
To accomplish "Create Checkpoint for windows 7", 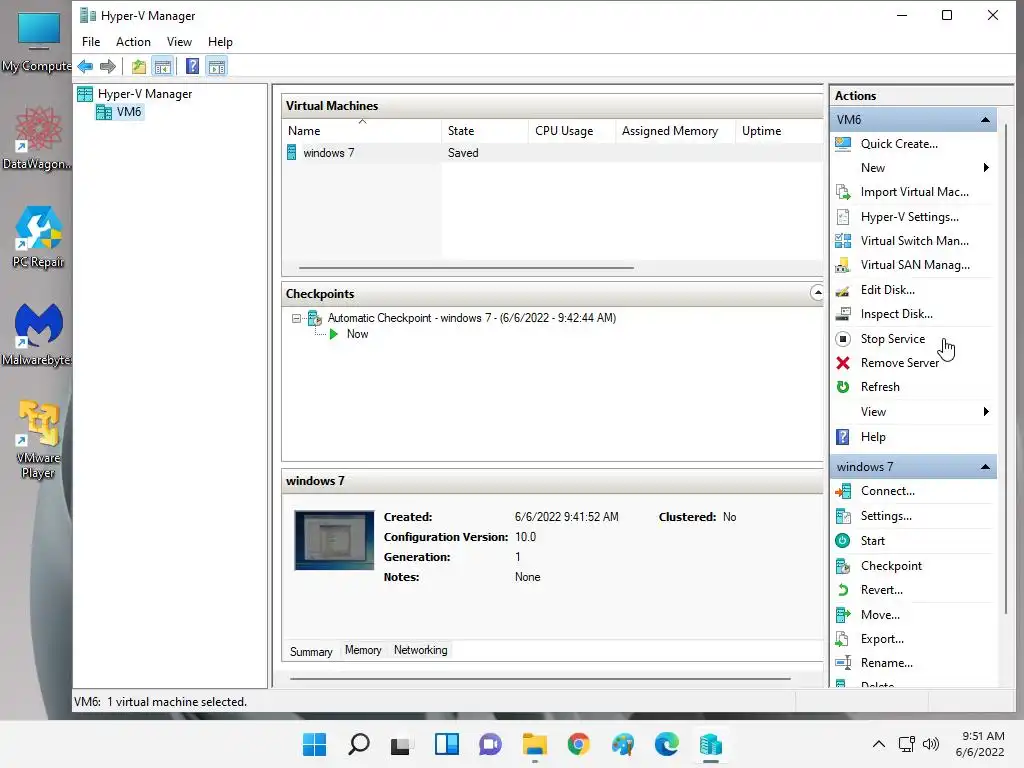I will [x=891, y=566].
